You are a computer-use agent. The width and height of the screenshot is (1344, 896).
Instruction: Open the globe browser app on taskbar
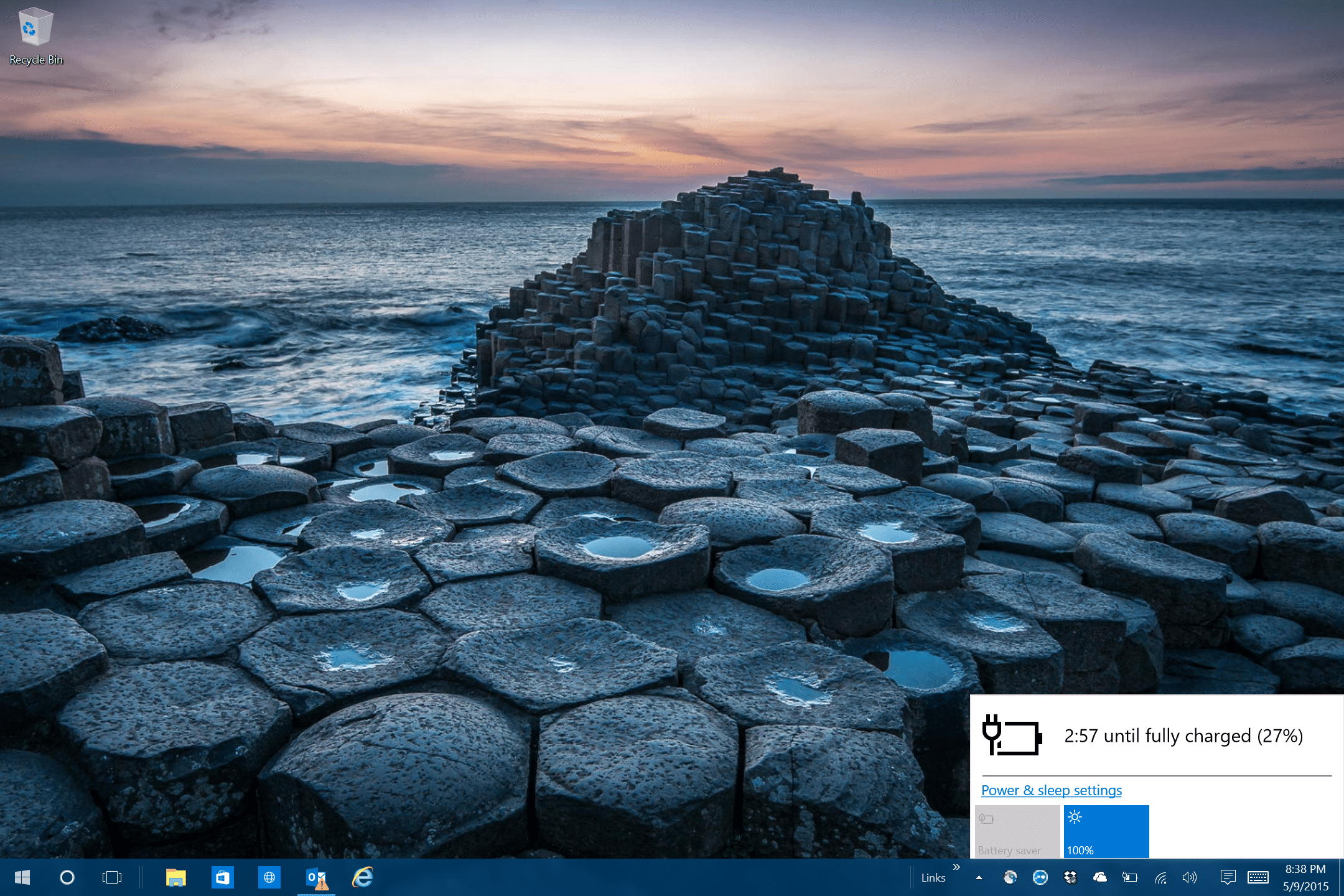269,877
